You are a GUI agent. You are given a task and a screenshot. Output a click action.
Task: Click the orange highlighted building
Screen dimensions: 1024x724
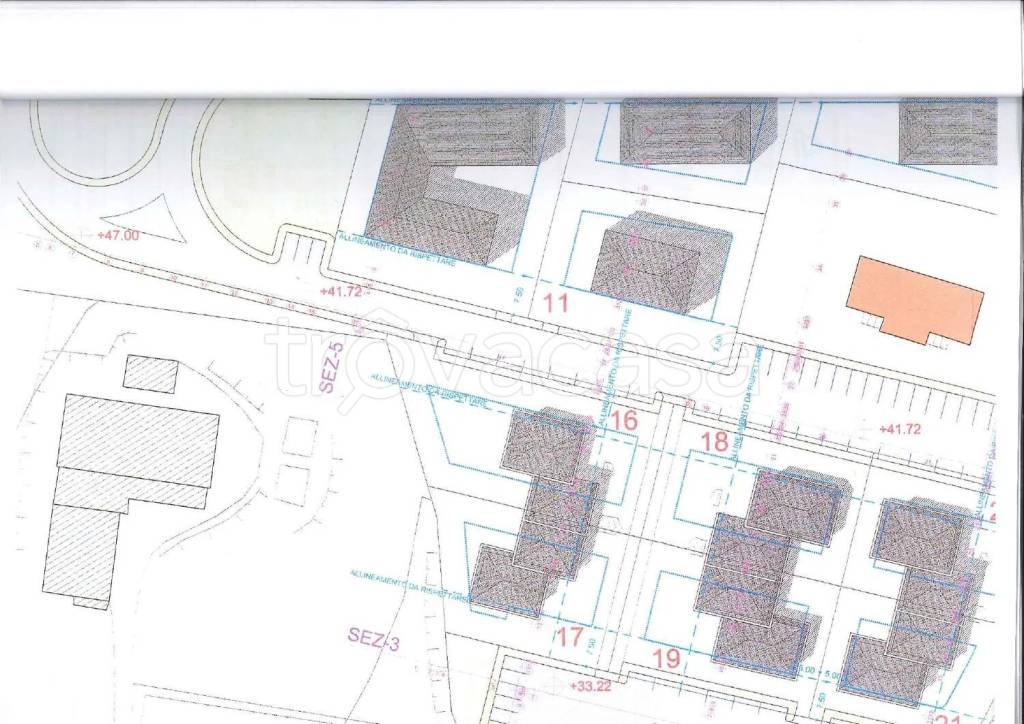point(915,299)
